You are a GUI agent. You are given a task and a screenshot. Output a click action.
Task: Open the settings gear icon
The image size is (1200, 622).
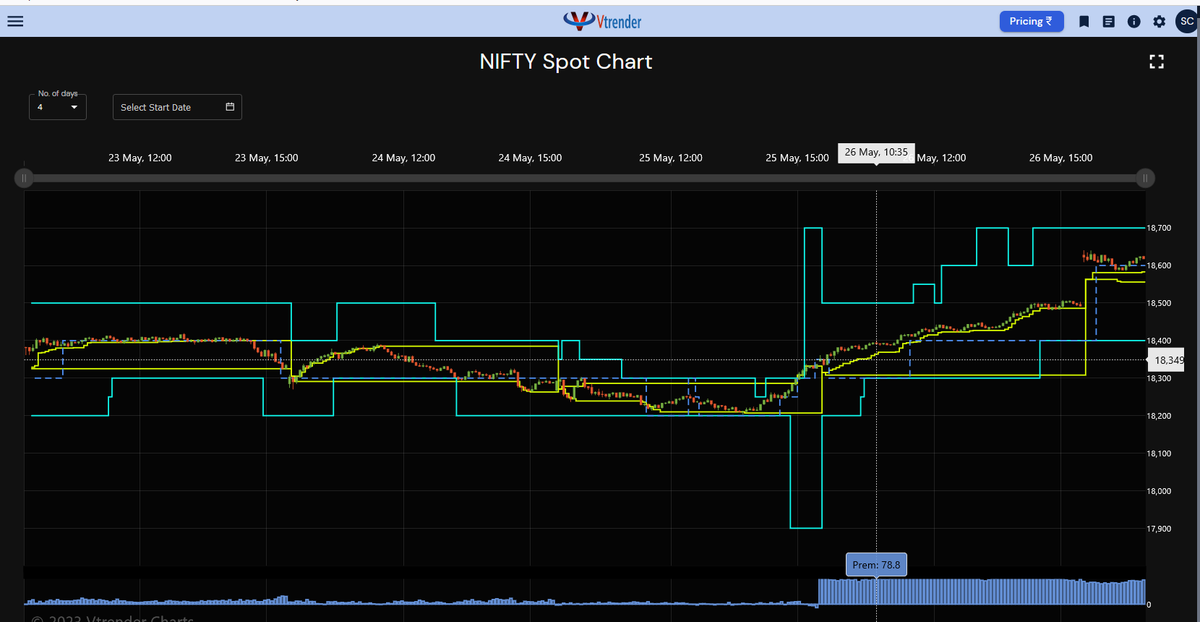click(1159, 21)
